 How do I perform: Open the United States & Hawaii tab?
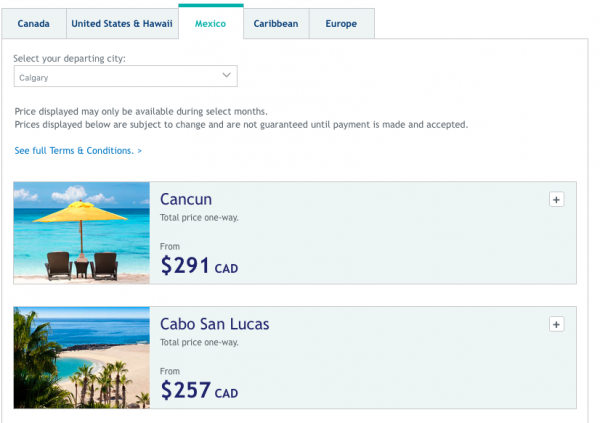point(121,24)
